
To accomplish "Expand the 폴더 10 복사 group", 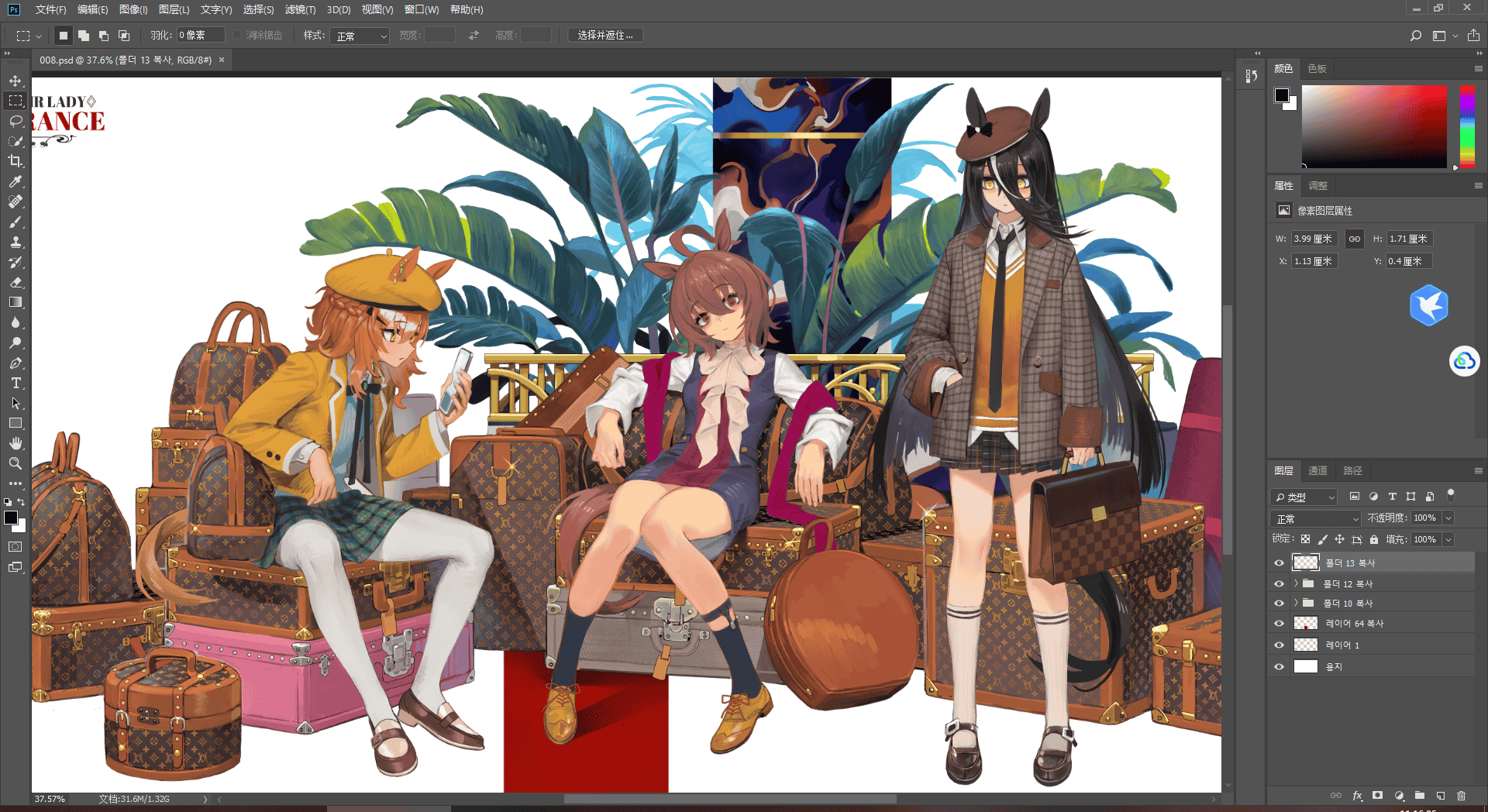I will coord(1296,603).
